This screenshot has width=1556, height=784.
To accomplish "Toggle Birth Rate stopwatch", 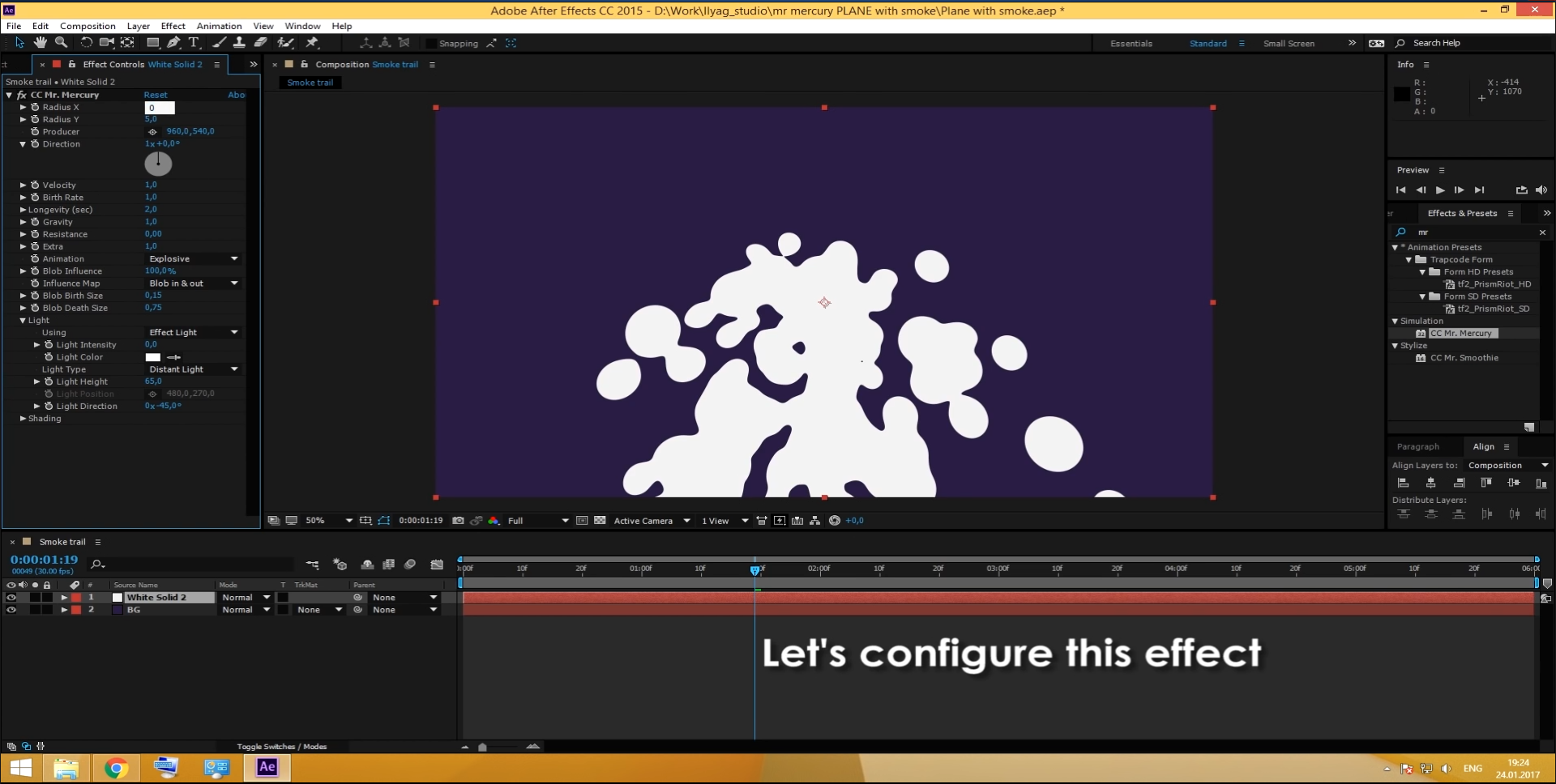I will 35,198.
